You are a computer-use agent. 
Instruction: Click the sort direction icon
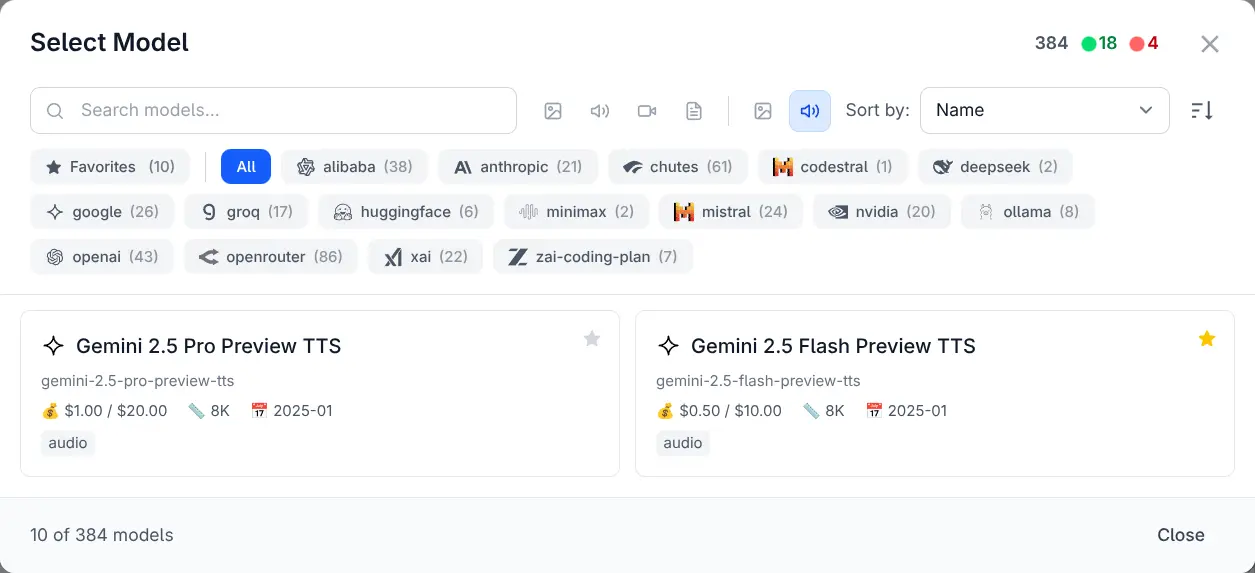(x=1202, y=111)
